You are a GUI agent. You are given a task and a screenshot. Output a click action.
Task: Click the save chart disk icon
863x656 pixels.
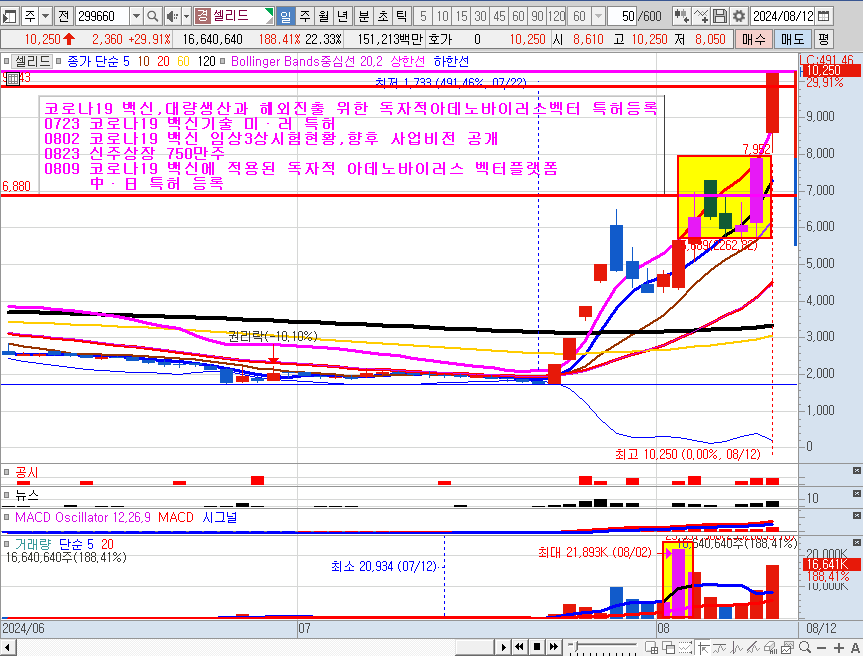coord(720,16)
